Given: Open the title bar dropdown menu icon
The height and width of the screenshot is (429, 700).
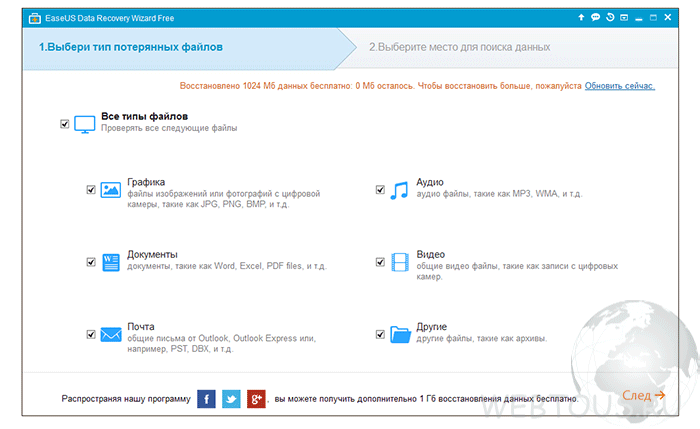Looking at the screenshot, I should (x=624, y=17).
